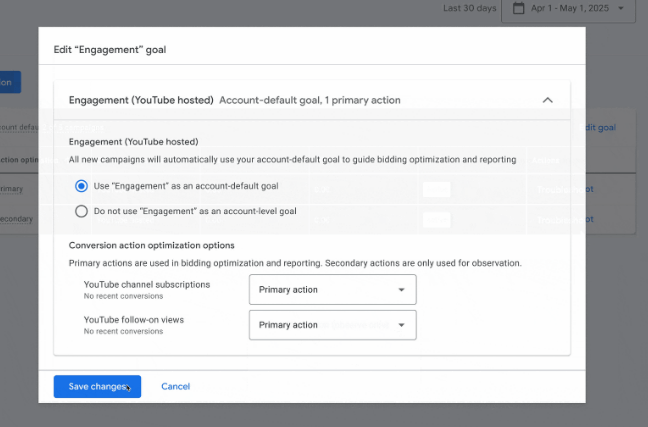Open the Apr 1 - May 1, 2025 date range picker
This screenshot has width=648, height=427.
568,8
